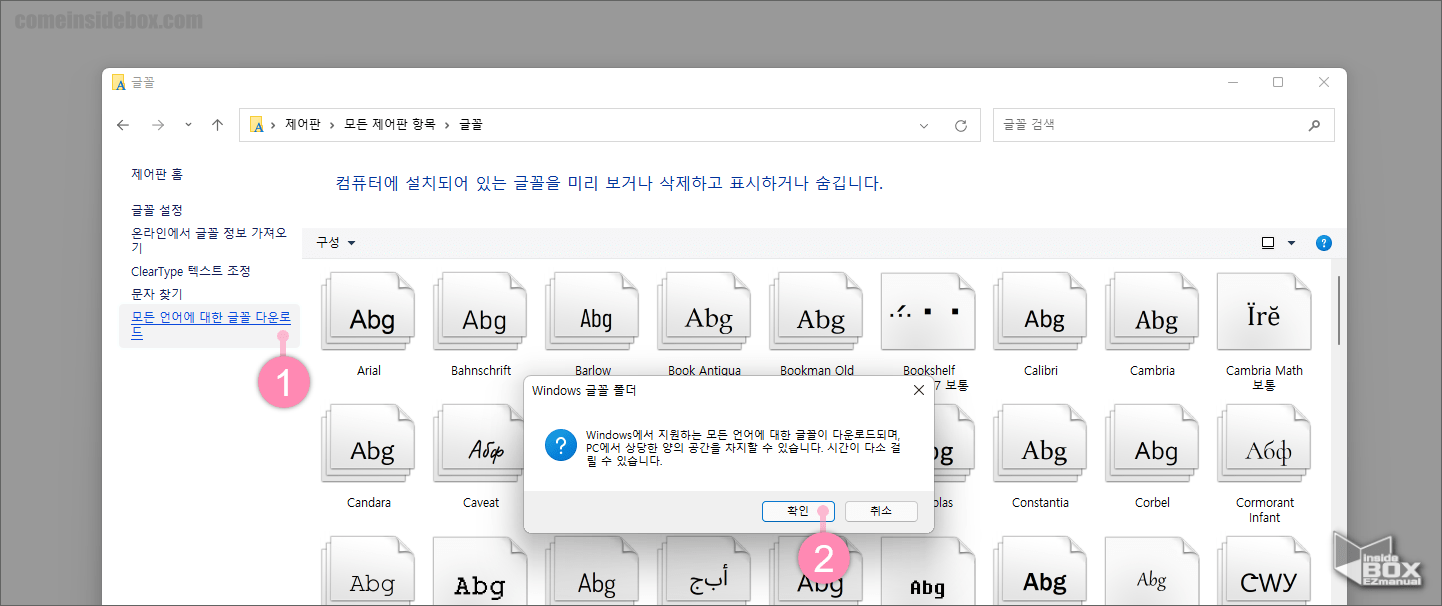Viewport: 1442px width, 606px height.
Task: Open 글꼴 설정 link
Action: pos(157,210)
